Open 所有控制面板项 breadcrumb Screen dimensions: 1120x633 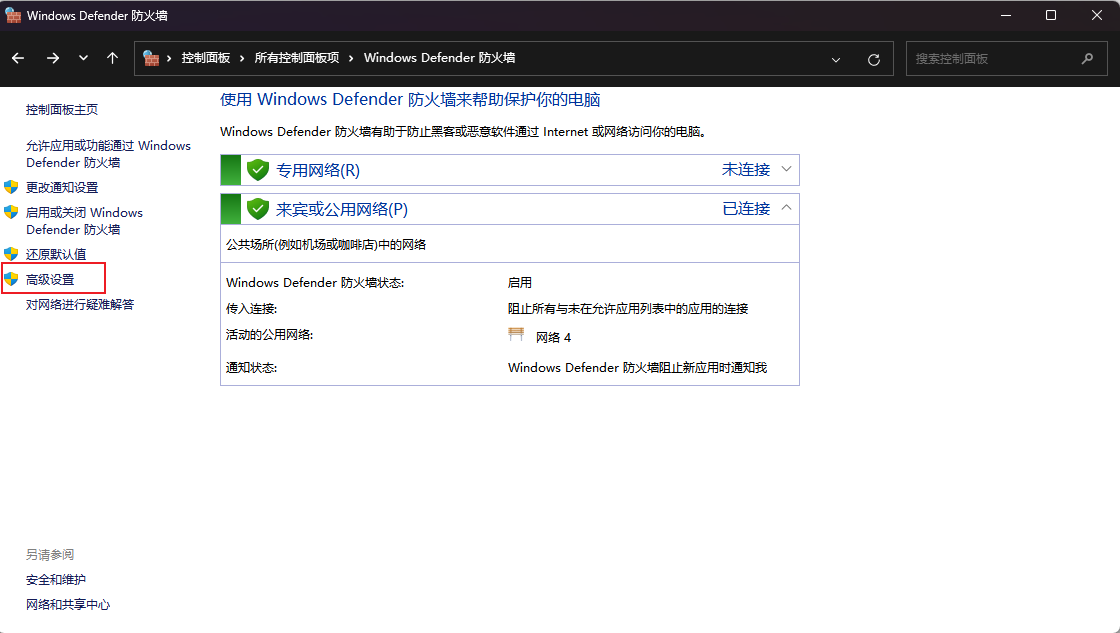click(296, 58)
